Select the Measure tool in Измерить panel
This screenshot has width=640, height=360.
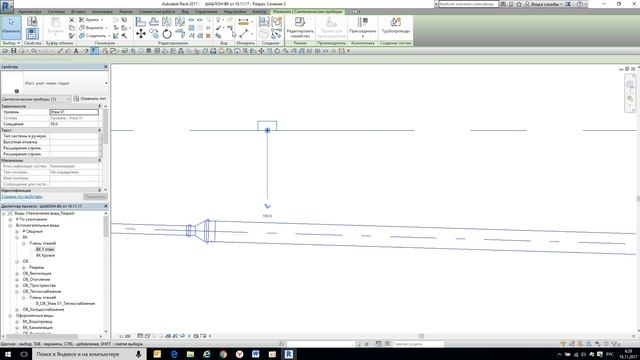pyautogui.click(x=244, y=22)
